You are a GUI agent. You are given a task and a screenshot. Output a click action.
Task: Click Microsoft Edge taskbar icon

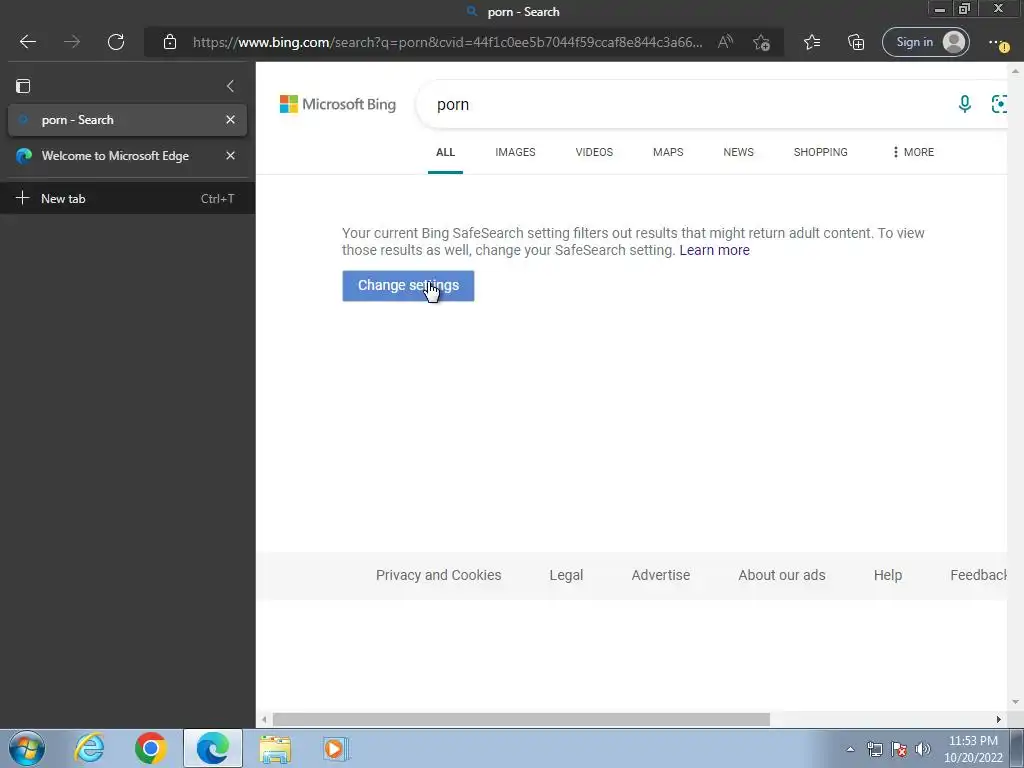tap(213, 748)
